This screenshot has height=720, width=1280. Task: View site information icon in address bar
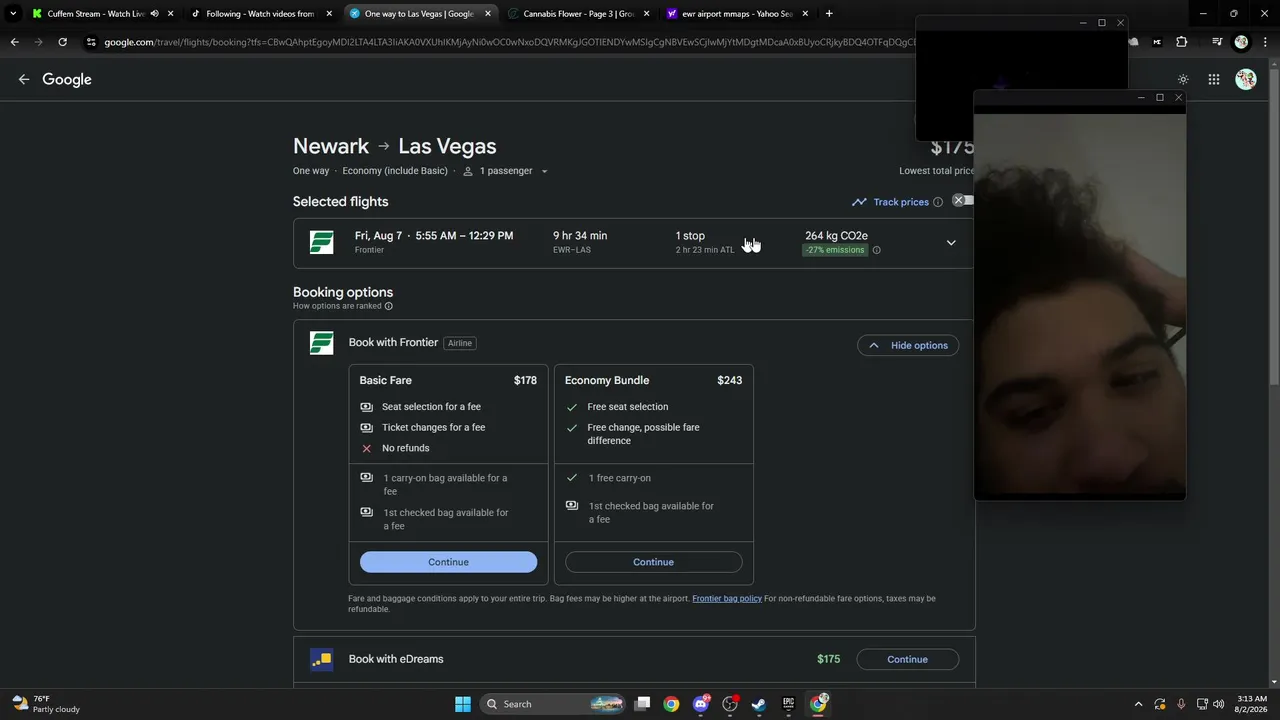[91, 42]
